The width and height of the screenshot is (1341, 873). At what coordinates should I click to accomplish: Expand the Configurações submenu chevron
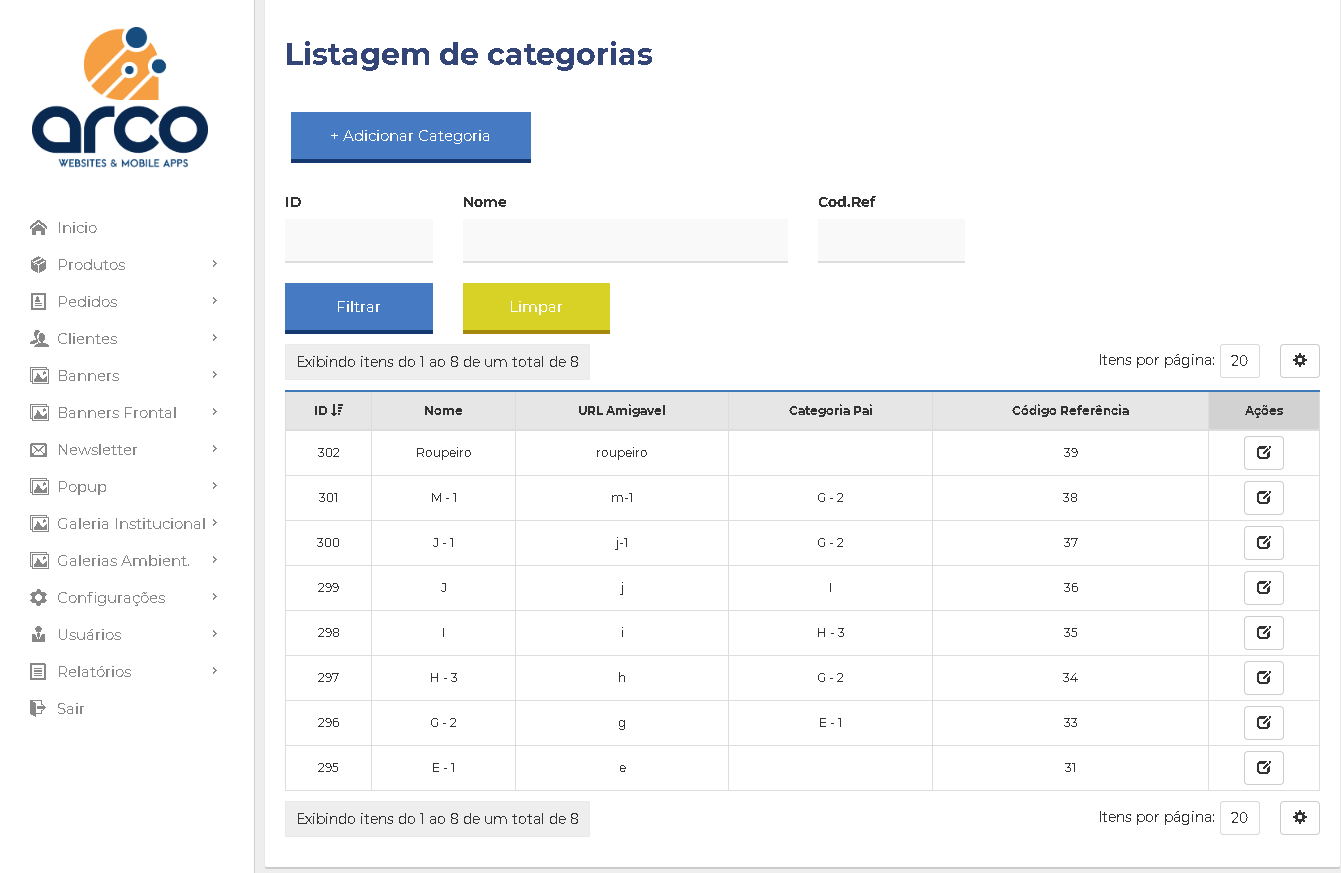coord(215,597)
